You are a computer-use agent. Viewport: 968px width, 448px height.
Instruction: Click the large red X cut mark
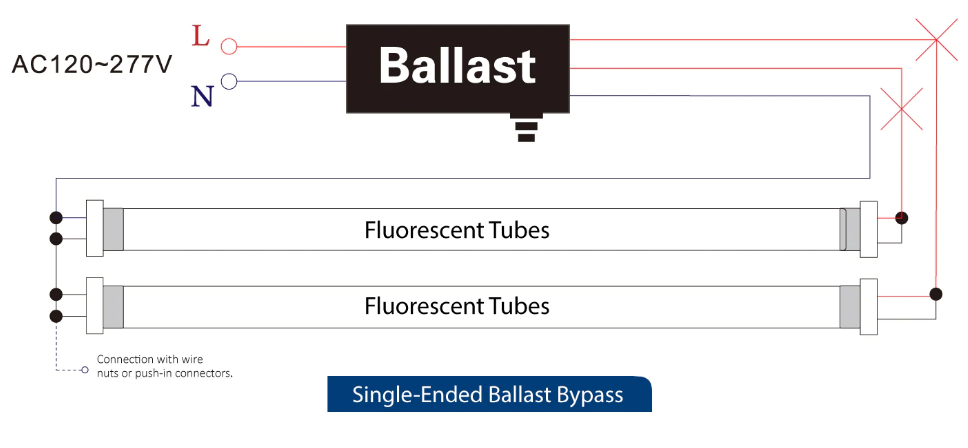coord(935,40)
